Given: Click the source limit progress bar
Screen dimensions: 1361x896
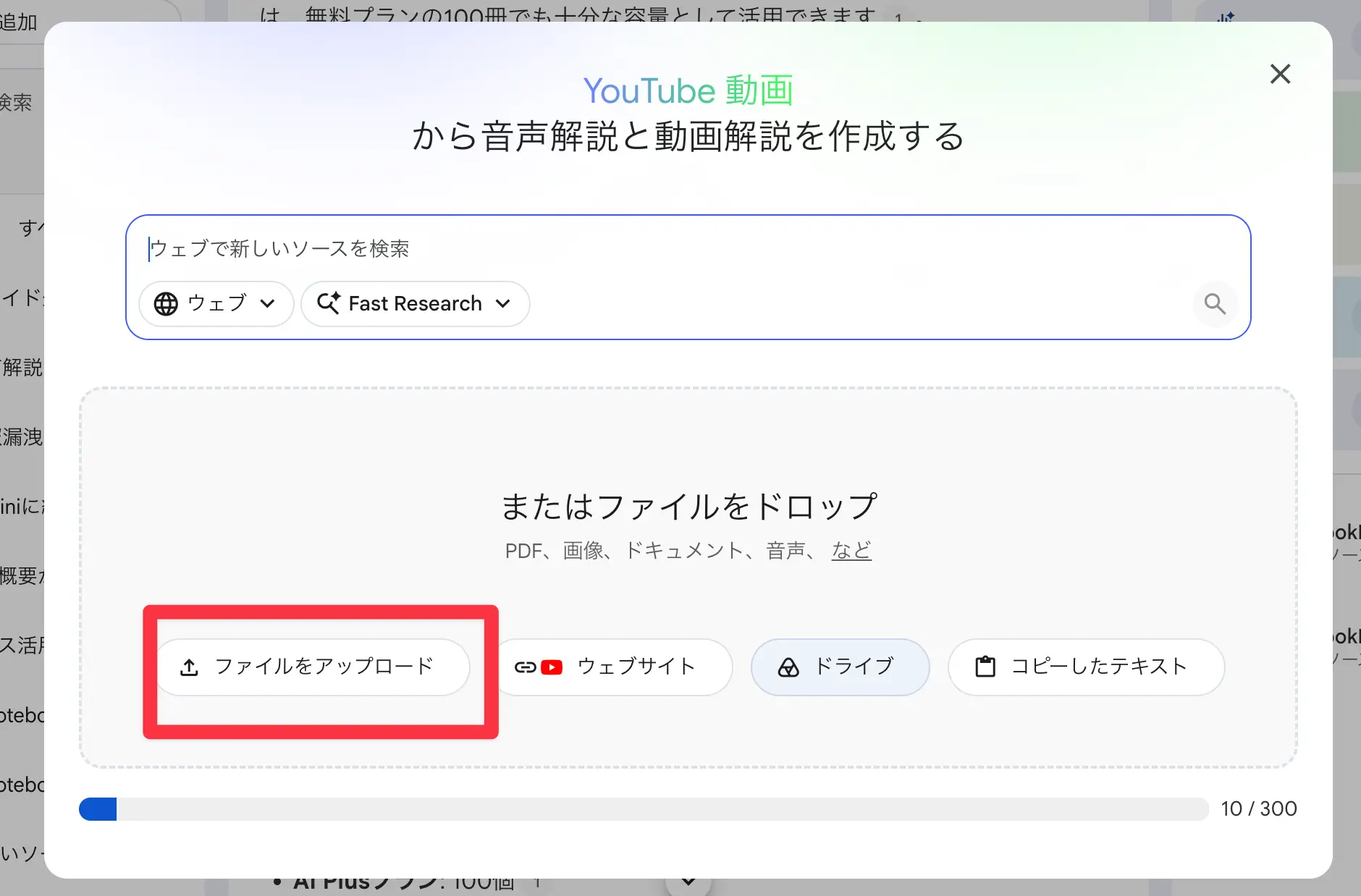Looking at the screenshot, I should [x=644, y=808].
